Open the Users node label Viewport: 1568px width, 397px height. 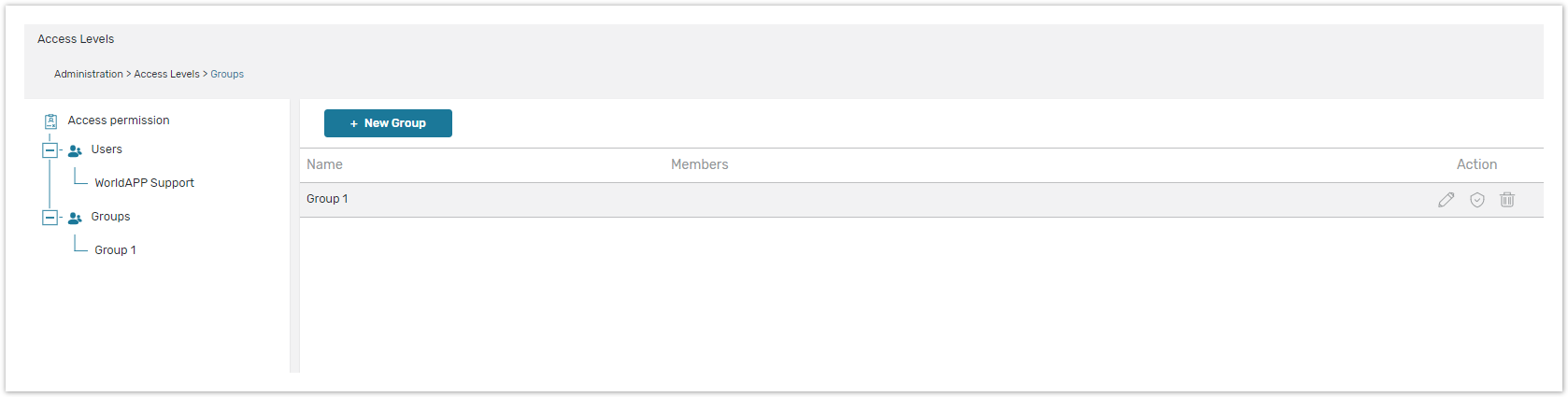coord(107,149)
